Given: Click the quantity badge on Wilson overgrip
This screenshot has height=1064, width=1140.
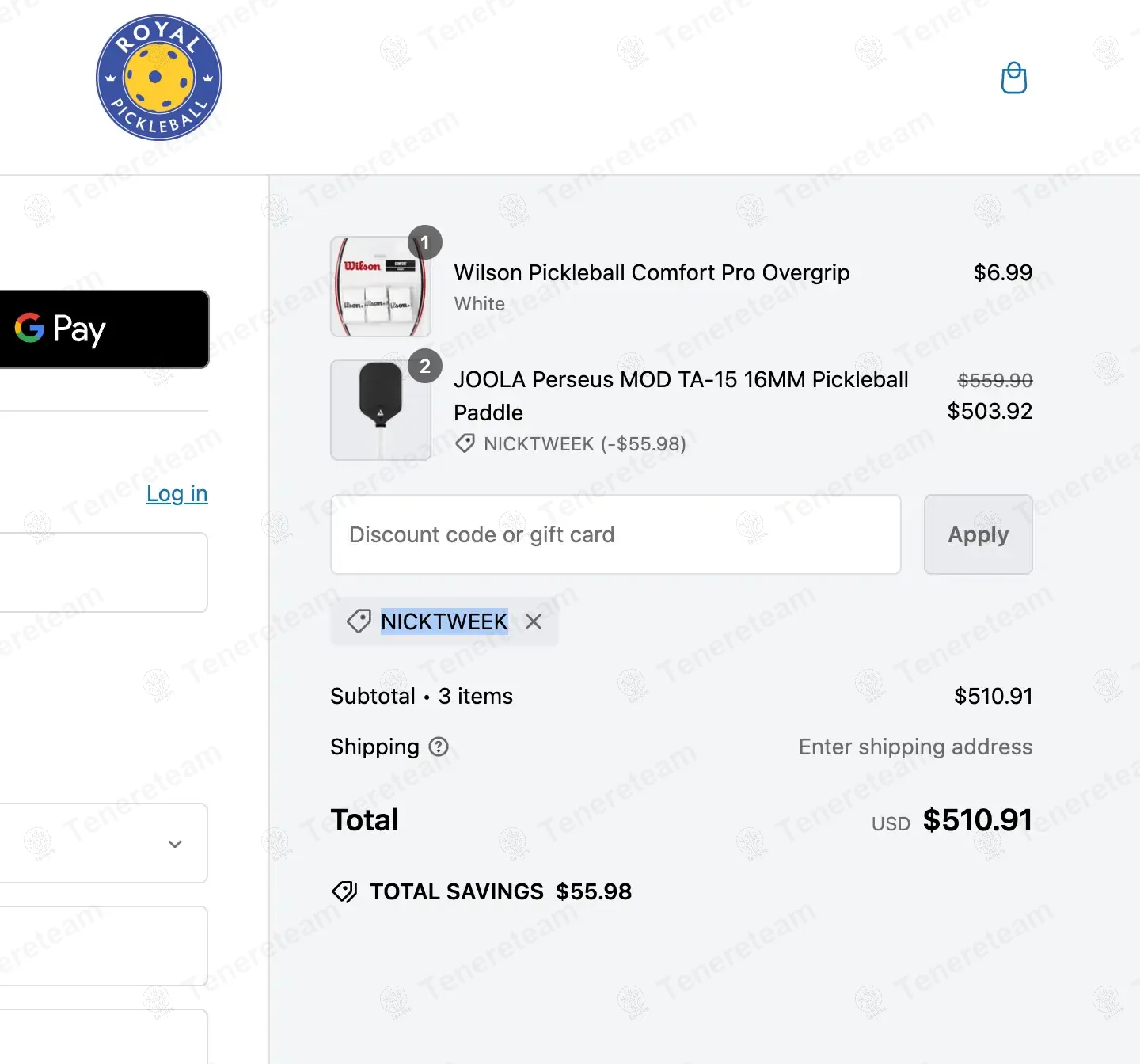Looking at the screenshot, I should [x=425, y=242].
